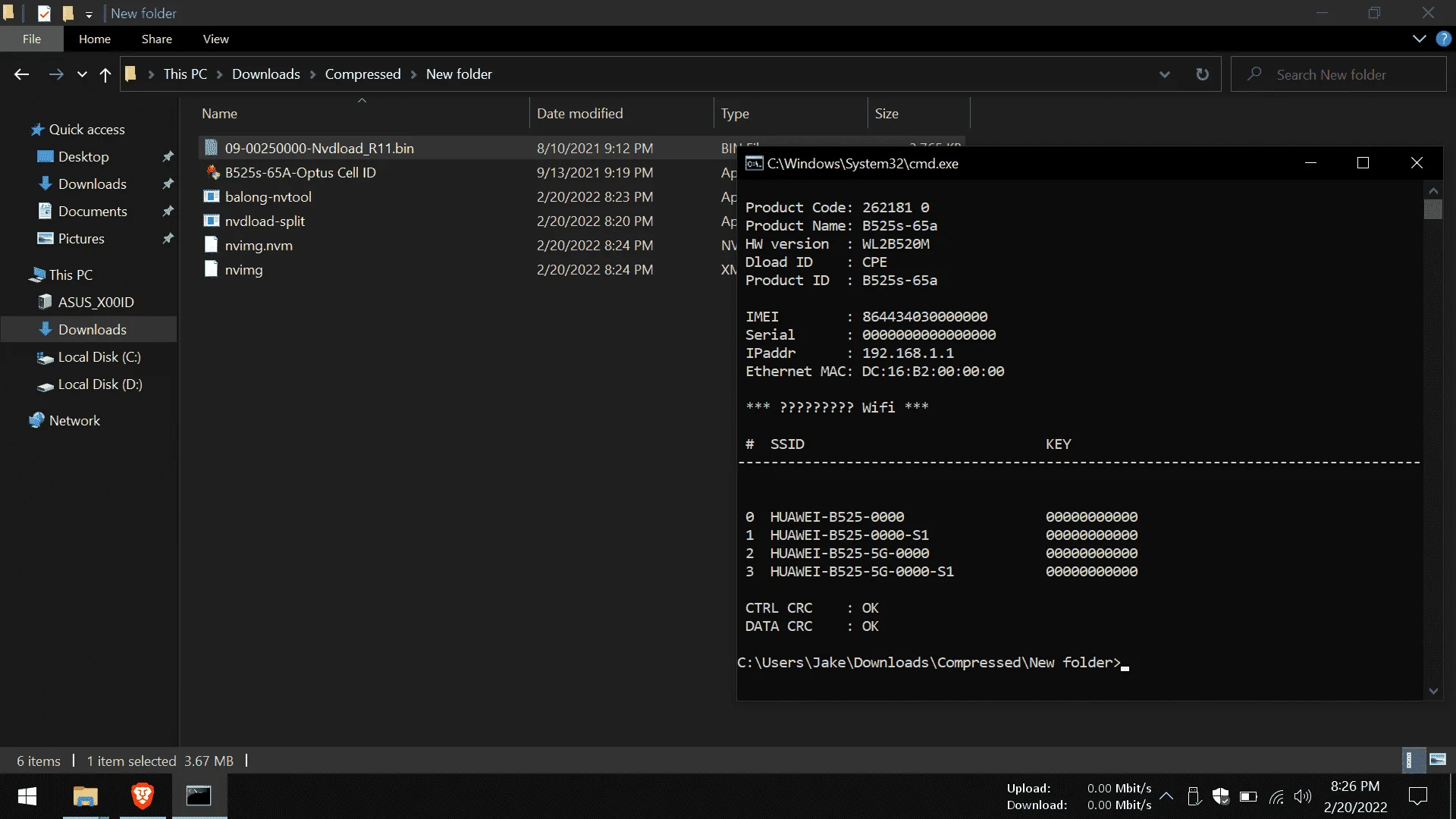This screenshot has height=819, width=1456.
Task: Open Command Prompt from the taskbar
Action: tap(199, 796)
